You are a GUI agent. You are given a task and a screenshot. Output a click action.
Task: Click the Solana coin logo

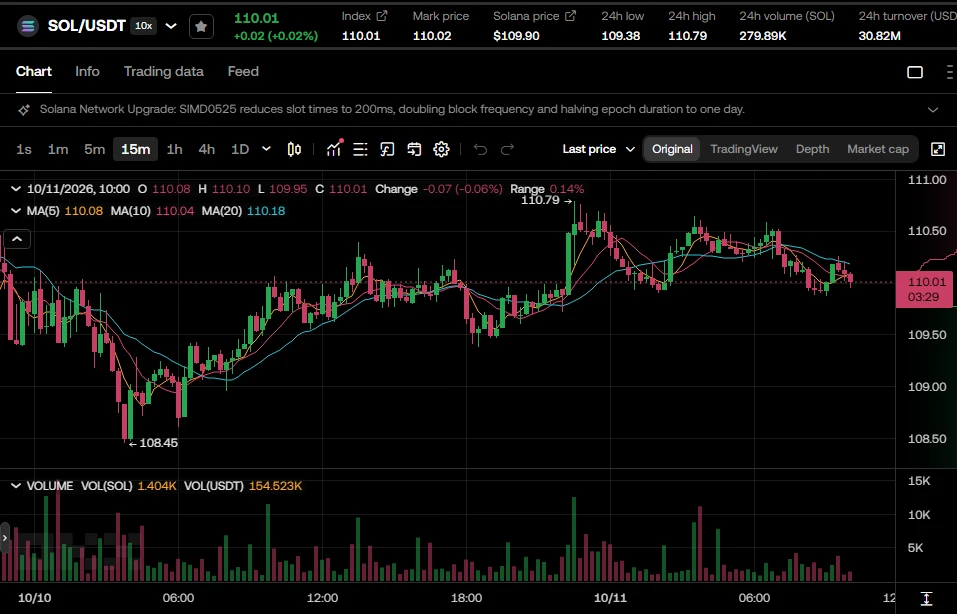27,26
